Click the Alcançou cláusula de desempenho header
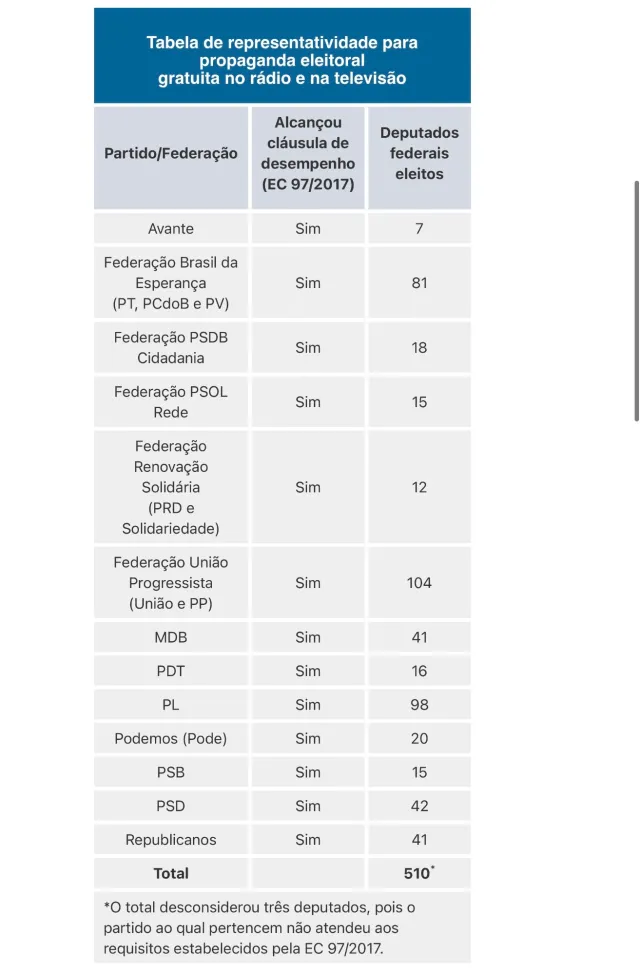 (x=308, y=158)
